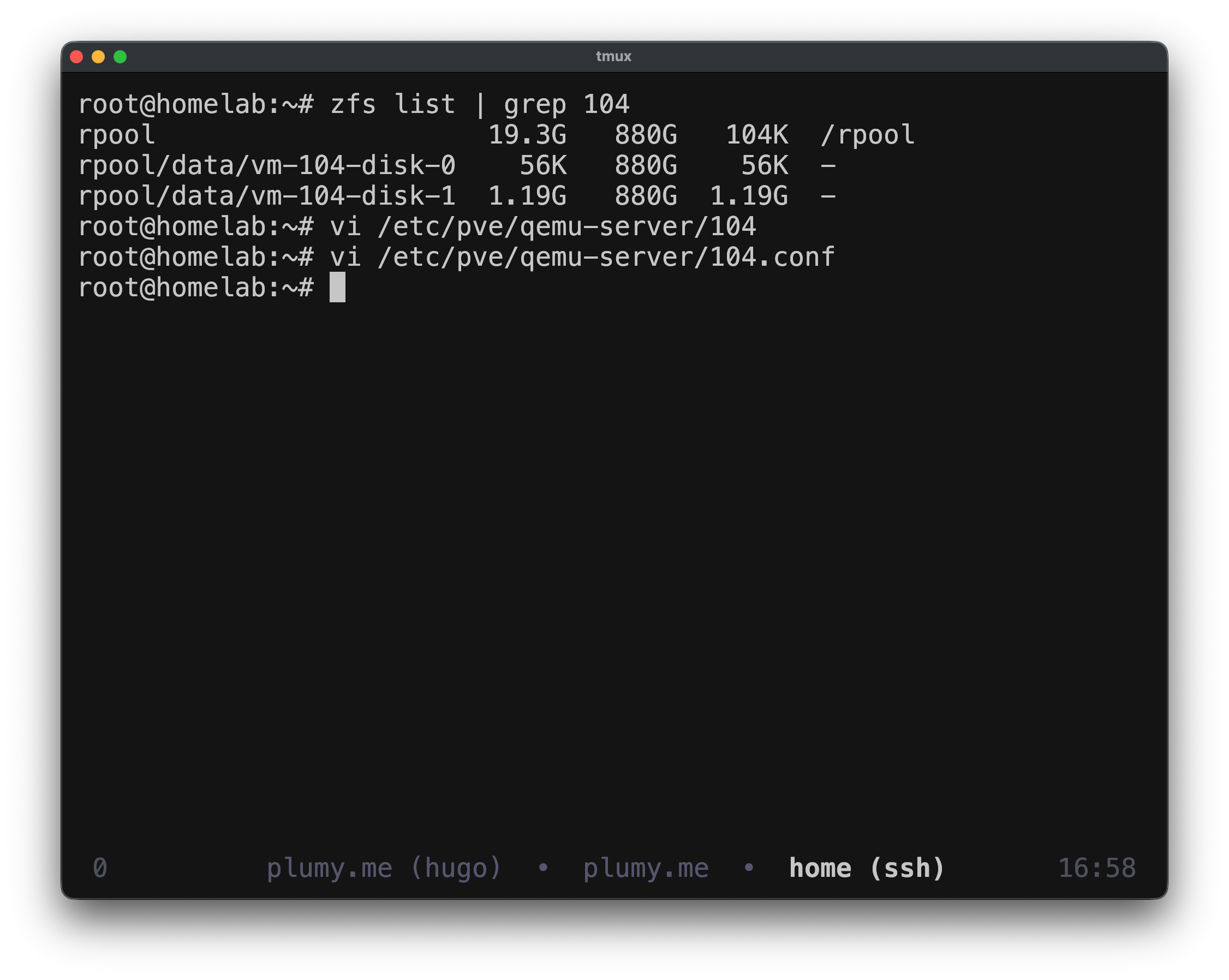Viewport: 1229px width, 980px height.
Task: Select the home (ssh) tmux window
Action: click(866, 868)
